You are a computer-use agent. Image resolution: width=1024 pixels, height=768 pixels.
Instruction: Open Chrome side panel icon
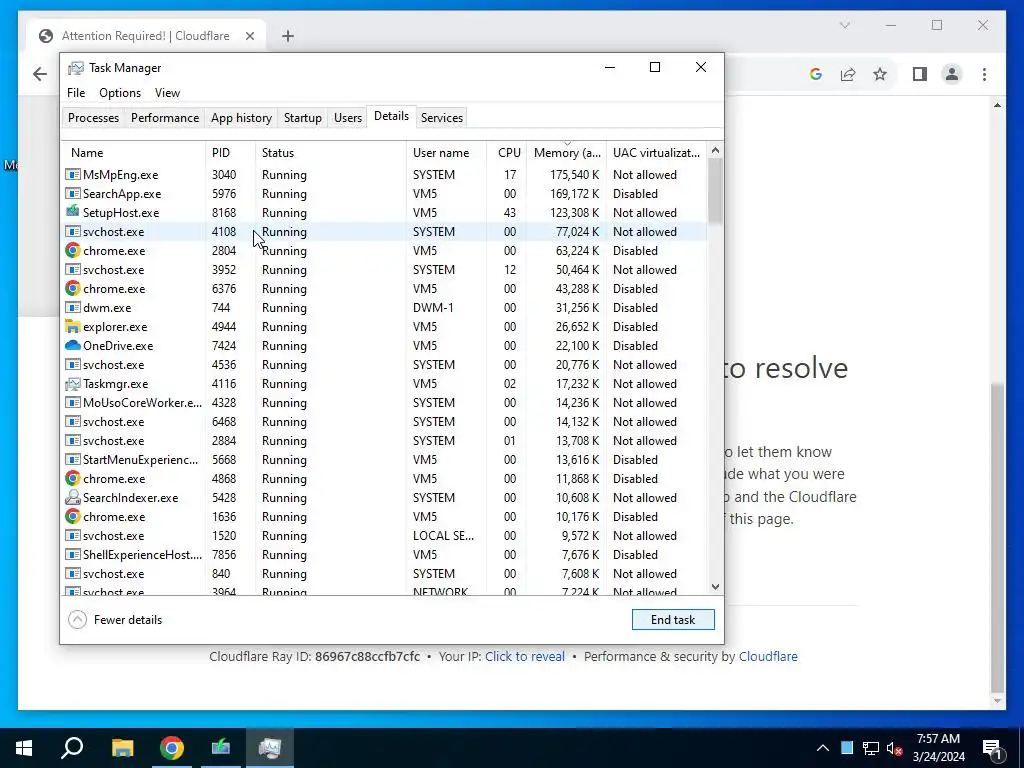click(920, 74)
